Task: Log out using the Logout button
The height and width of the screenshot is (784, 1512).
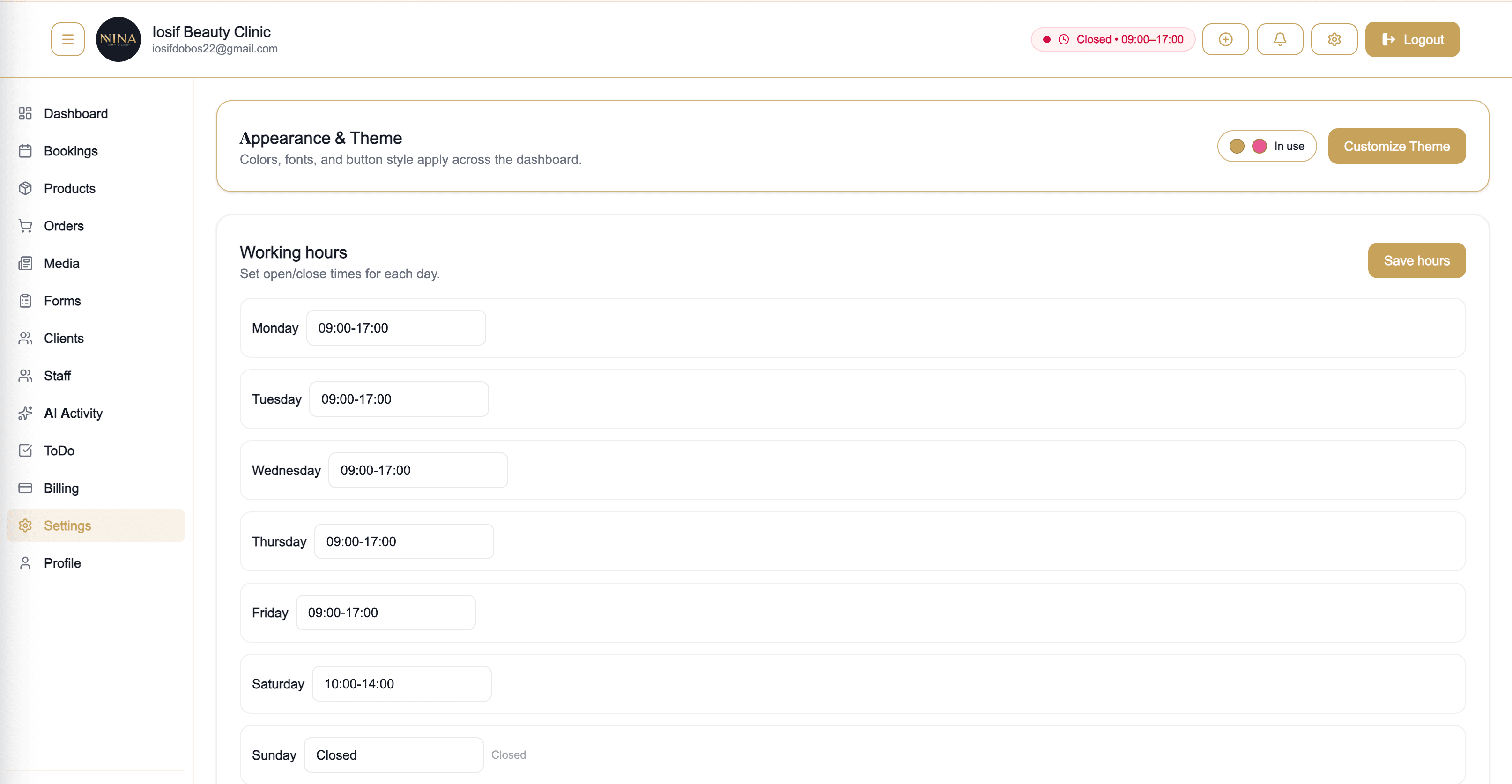Action: point(1412,39)
